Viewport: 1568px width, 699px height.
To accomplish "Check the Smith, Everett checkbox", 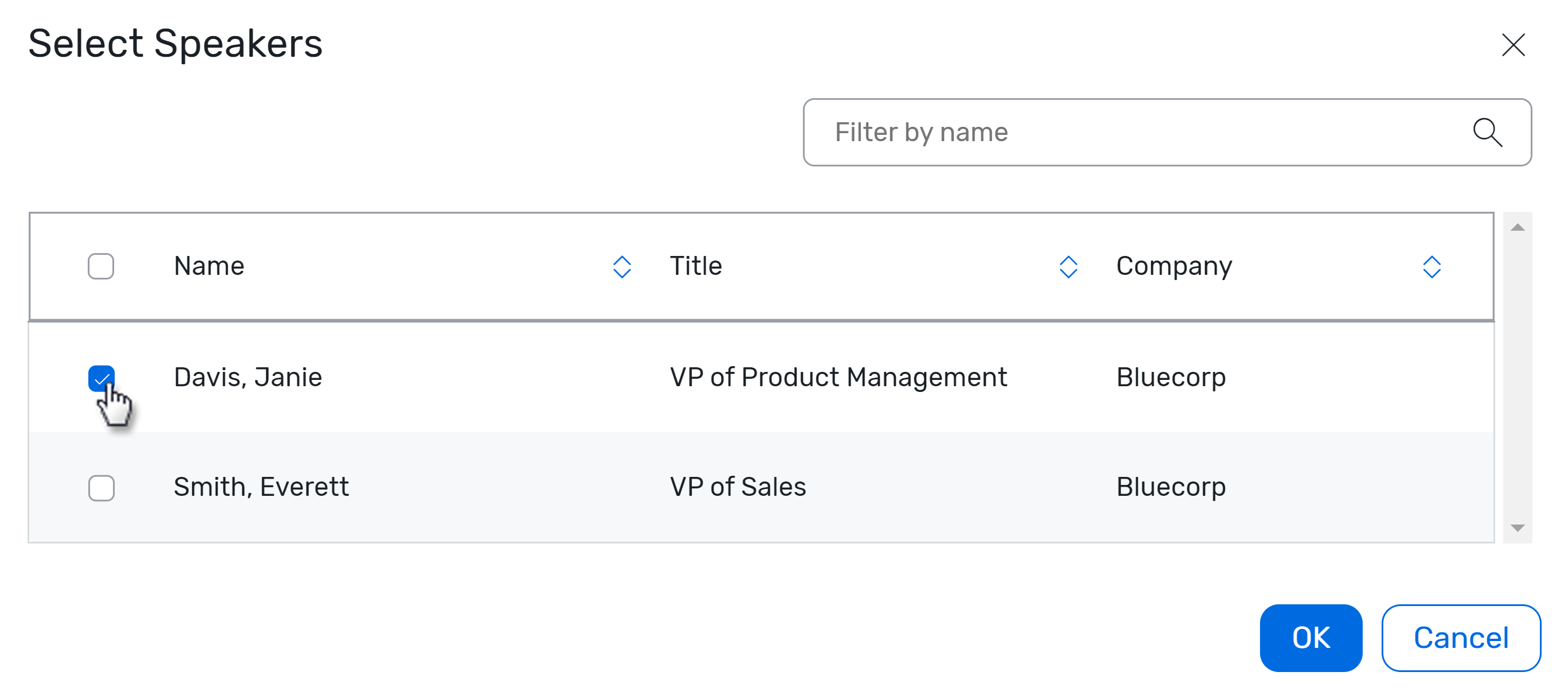I will point(101,488).
